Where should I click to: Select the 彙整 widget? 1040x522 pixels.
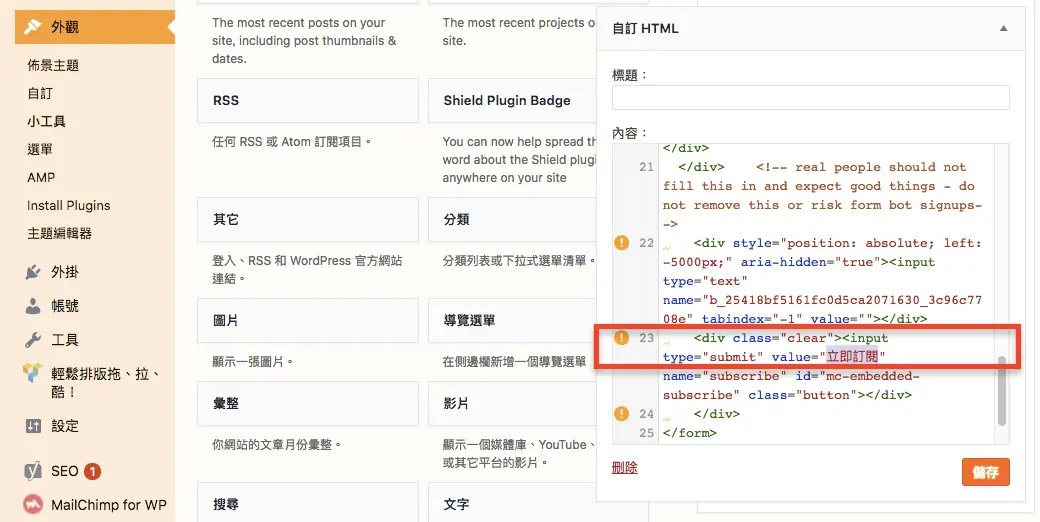click(308, 403)
